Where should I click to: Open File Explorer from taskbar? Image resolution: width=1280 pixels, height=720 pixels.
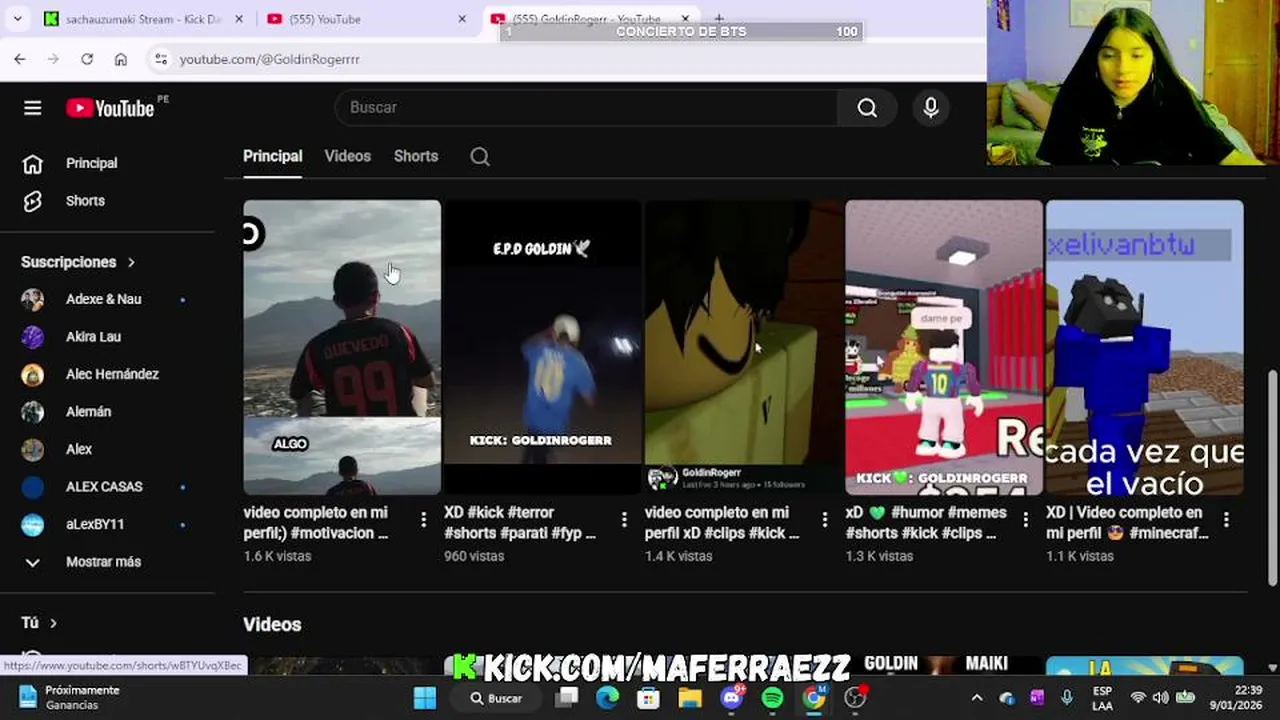click(690, 698)
